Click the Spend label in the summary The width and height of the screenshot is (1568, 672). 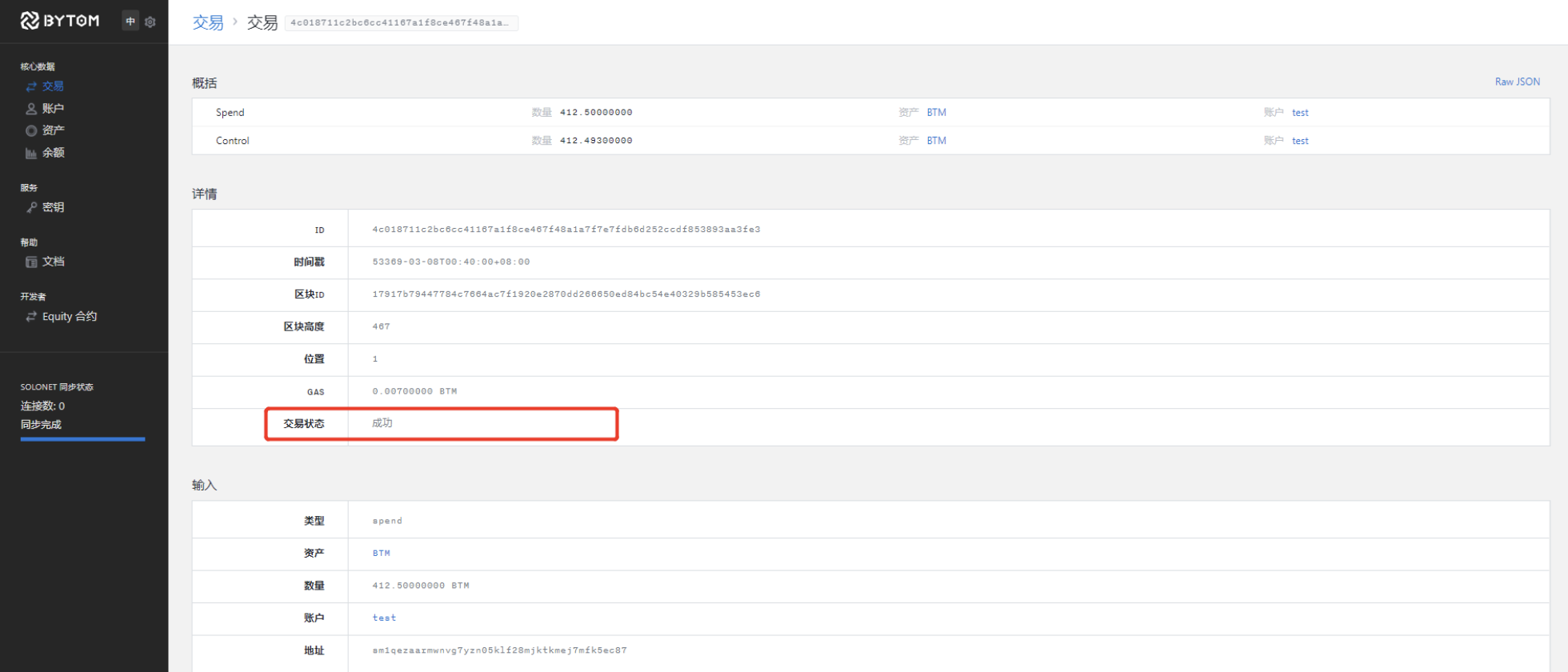230,112
